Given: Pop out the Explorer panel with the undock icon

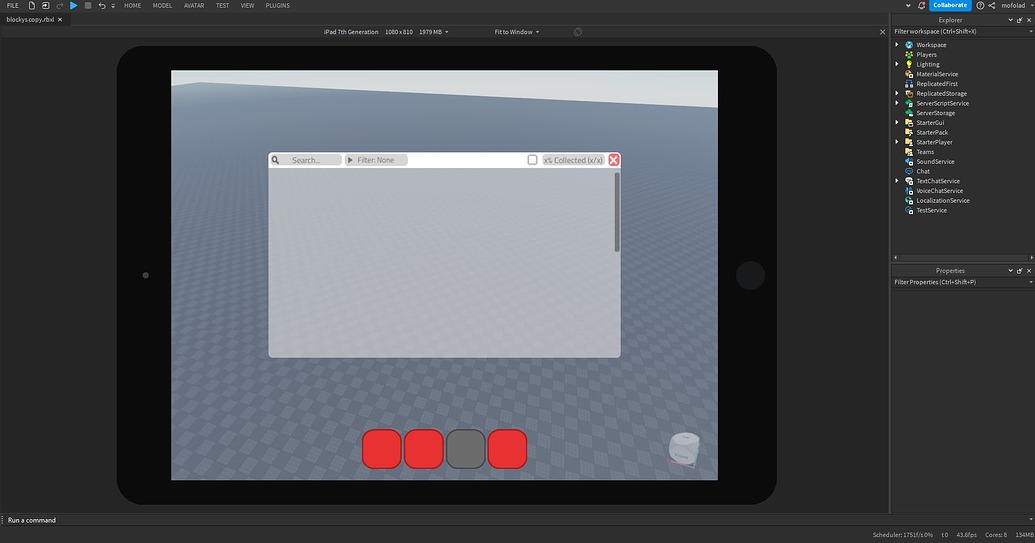Looking at the screenshot, I should [1019, 20].
